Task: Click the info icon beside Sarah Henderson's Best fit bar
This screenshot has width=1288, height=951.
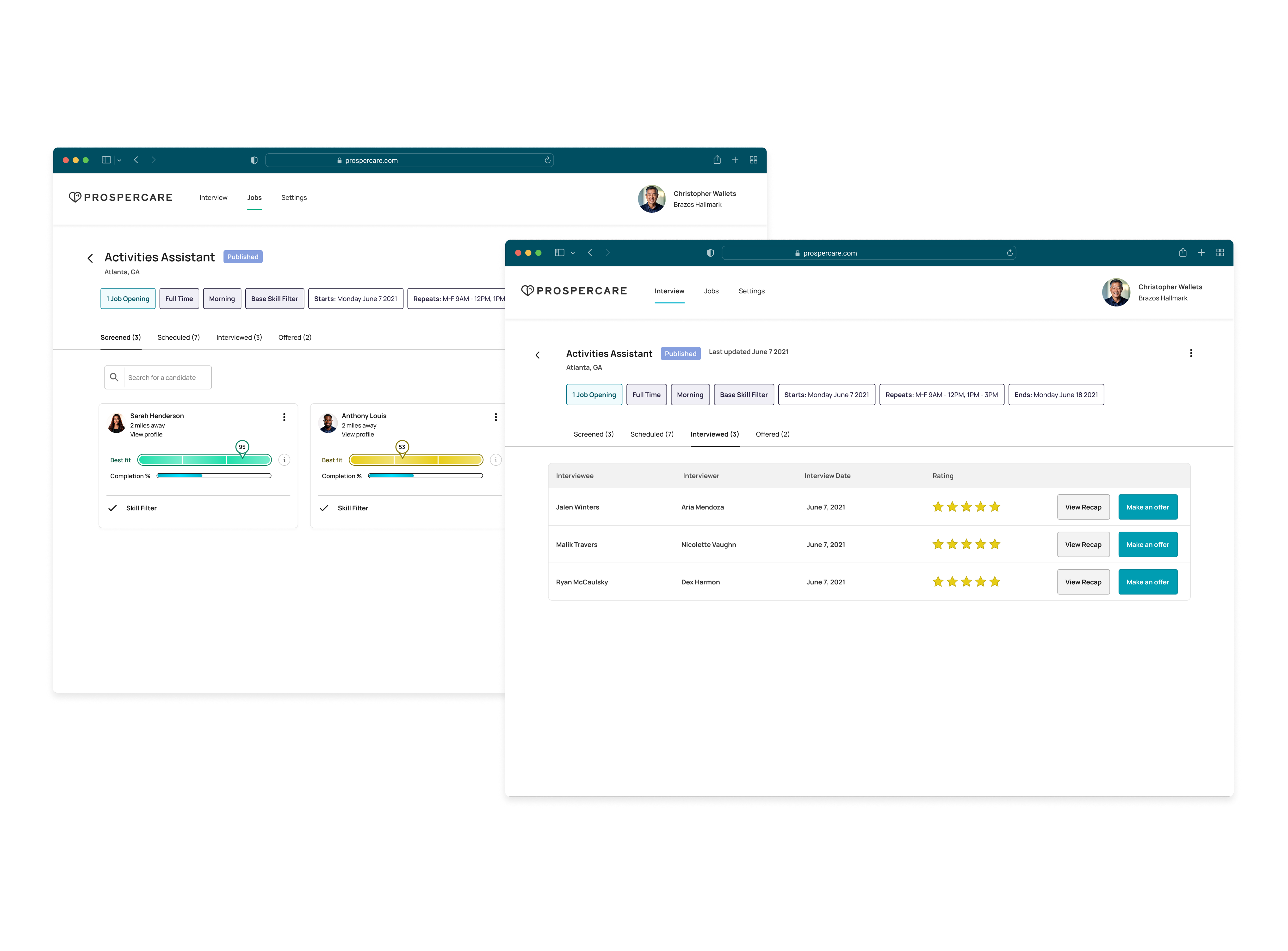Action: (x=284, y=460)
